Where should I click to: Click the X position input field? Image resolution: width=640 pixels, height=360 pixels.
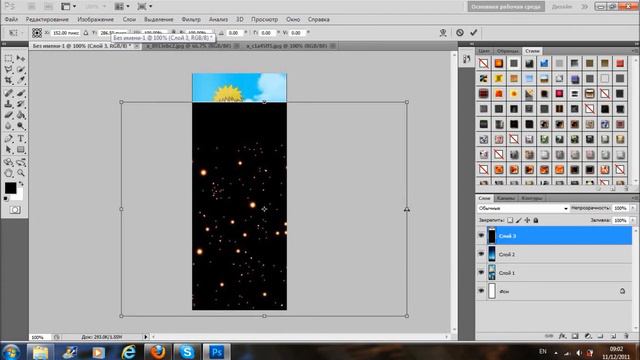click(65, 33)
